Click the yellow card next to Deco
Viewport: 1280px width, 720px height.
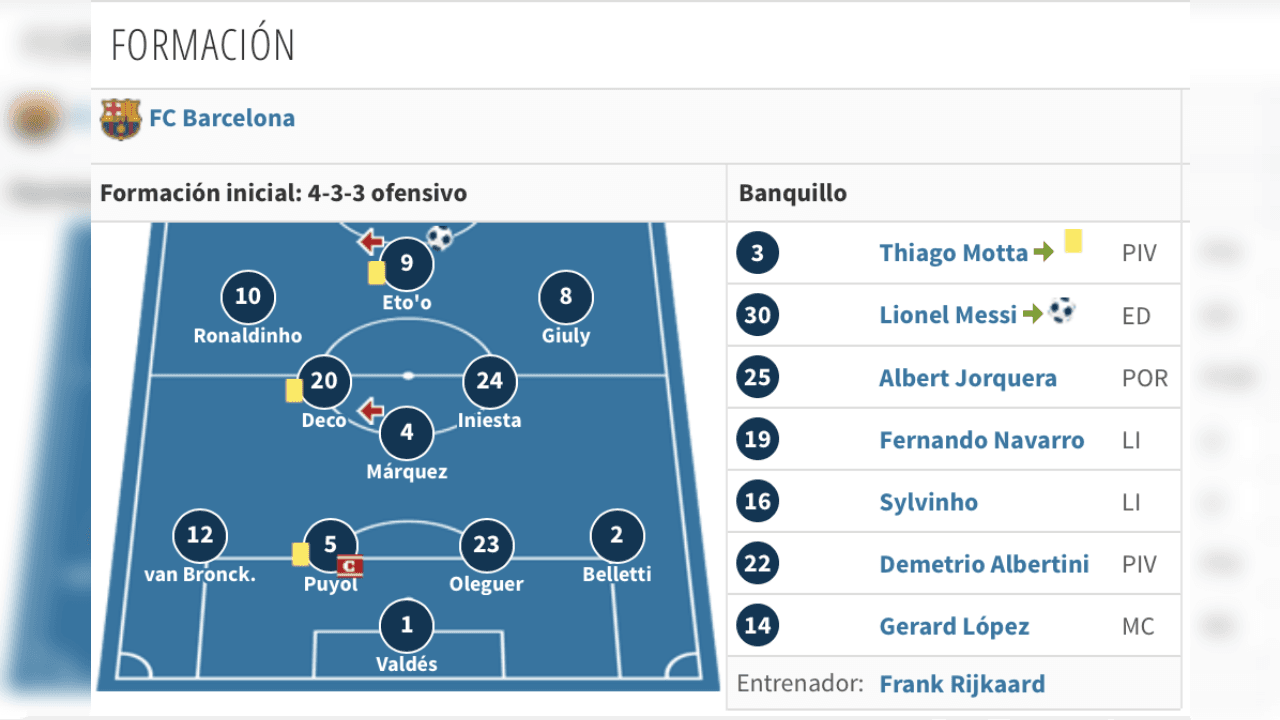coord(294,390)
